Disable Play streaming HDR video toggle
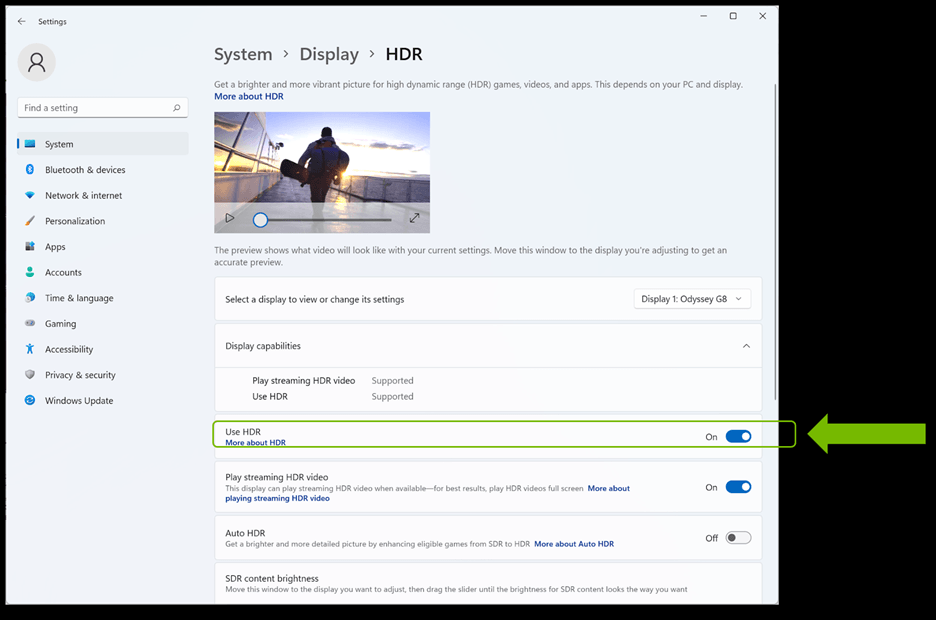 pyautogui.click(x=738, y=487)
